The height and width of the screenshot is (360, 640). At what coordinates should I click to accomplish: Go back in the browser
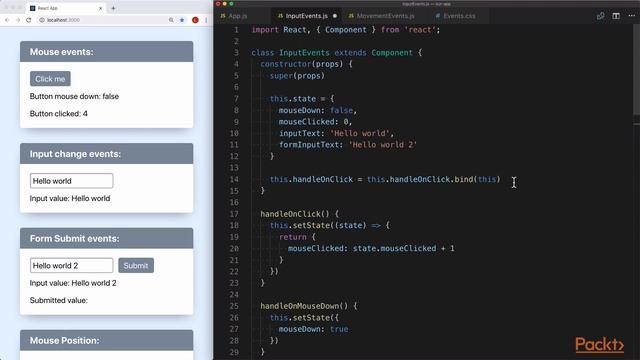7,20
